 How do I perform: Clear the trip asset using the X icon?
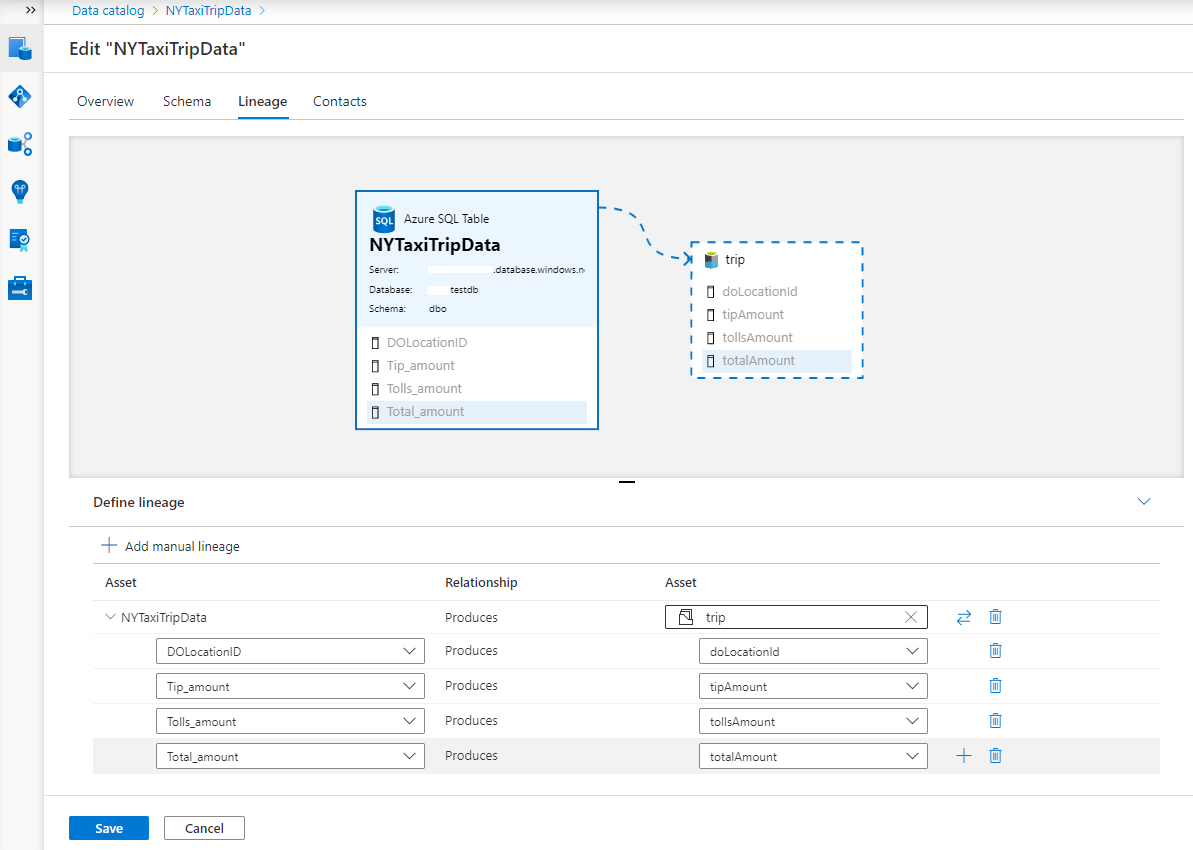[x=910, y=617]
